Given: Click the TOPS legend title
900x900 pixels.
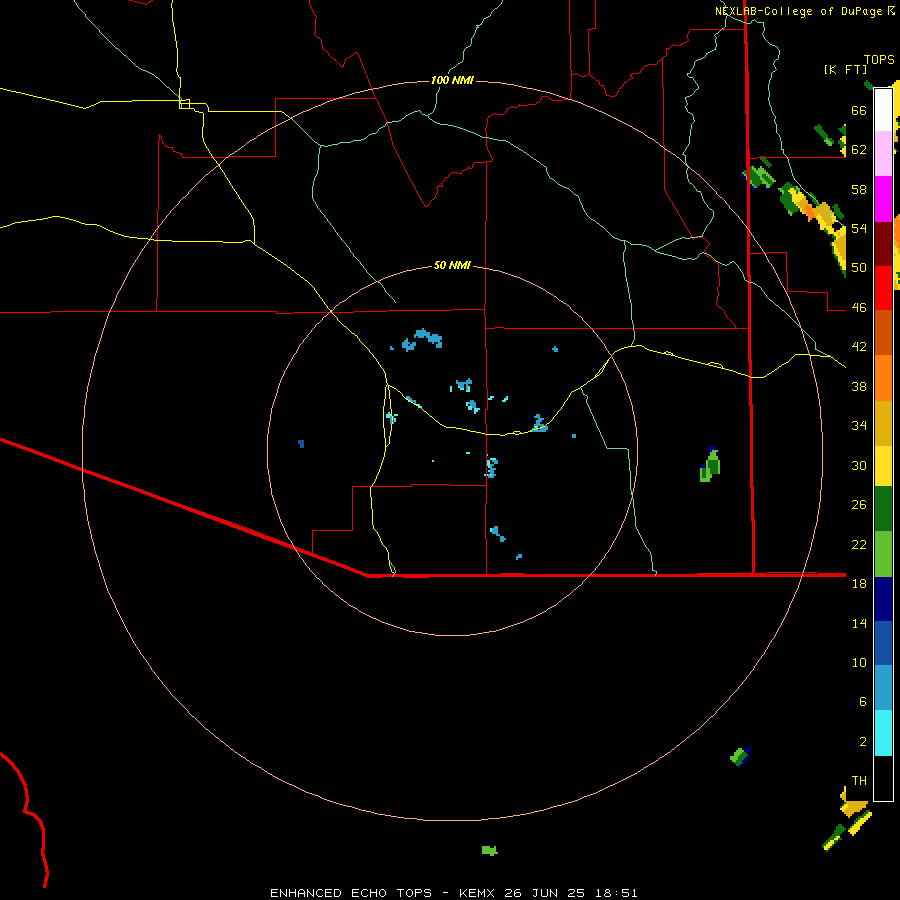Looking at the screenshot, I should tap(879, 59).
